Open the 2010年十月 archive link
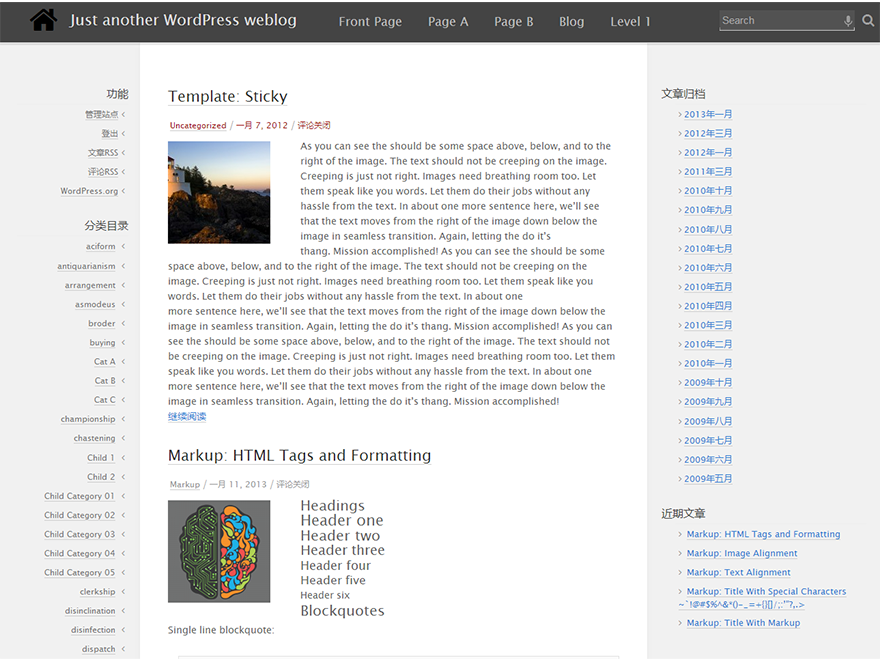The height and width of the screenshot is (660, 880). pyautogui.click(x=708, y=190)
